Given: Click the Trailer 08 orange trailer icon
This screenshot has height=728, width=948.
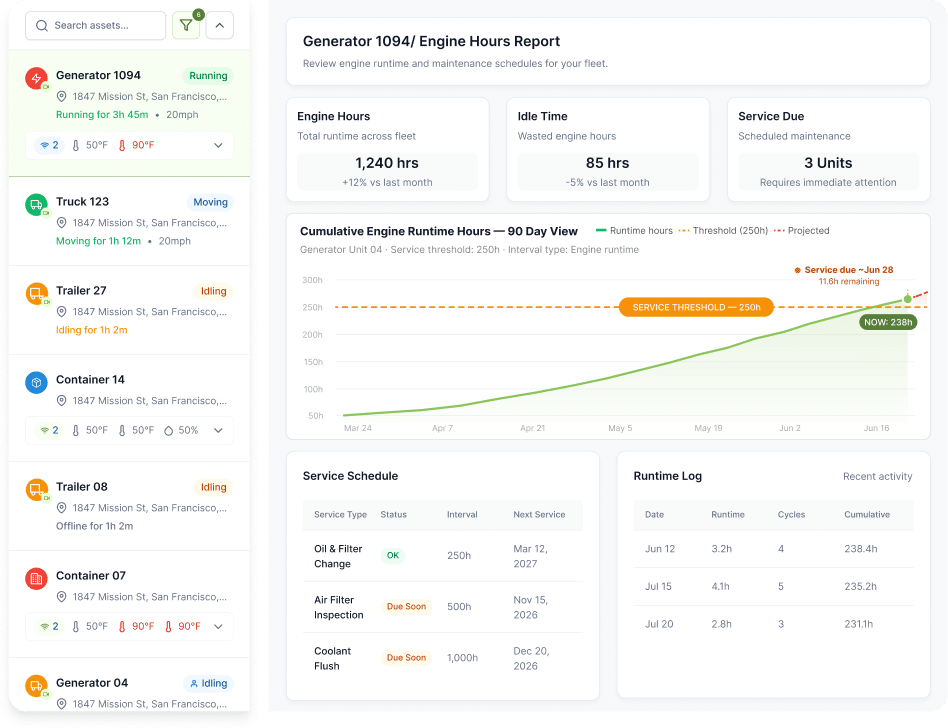Looking at the screenshot, I should [36, 489].
